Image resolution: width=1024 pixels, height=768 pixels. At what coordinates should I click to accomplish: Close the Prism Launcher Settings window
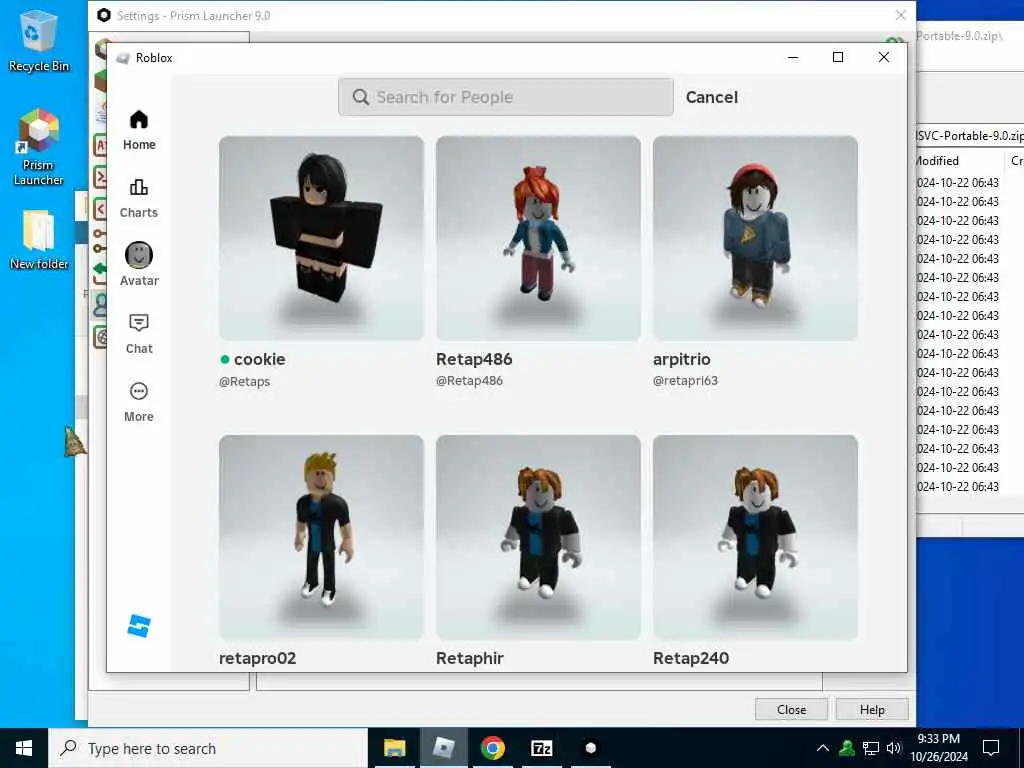click(901, 14)
